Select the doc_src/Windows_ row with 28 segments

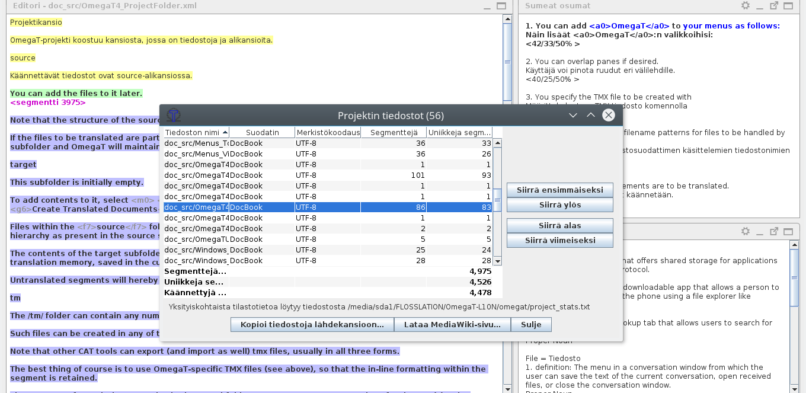[x=327, y=261]
